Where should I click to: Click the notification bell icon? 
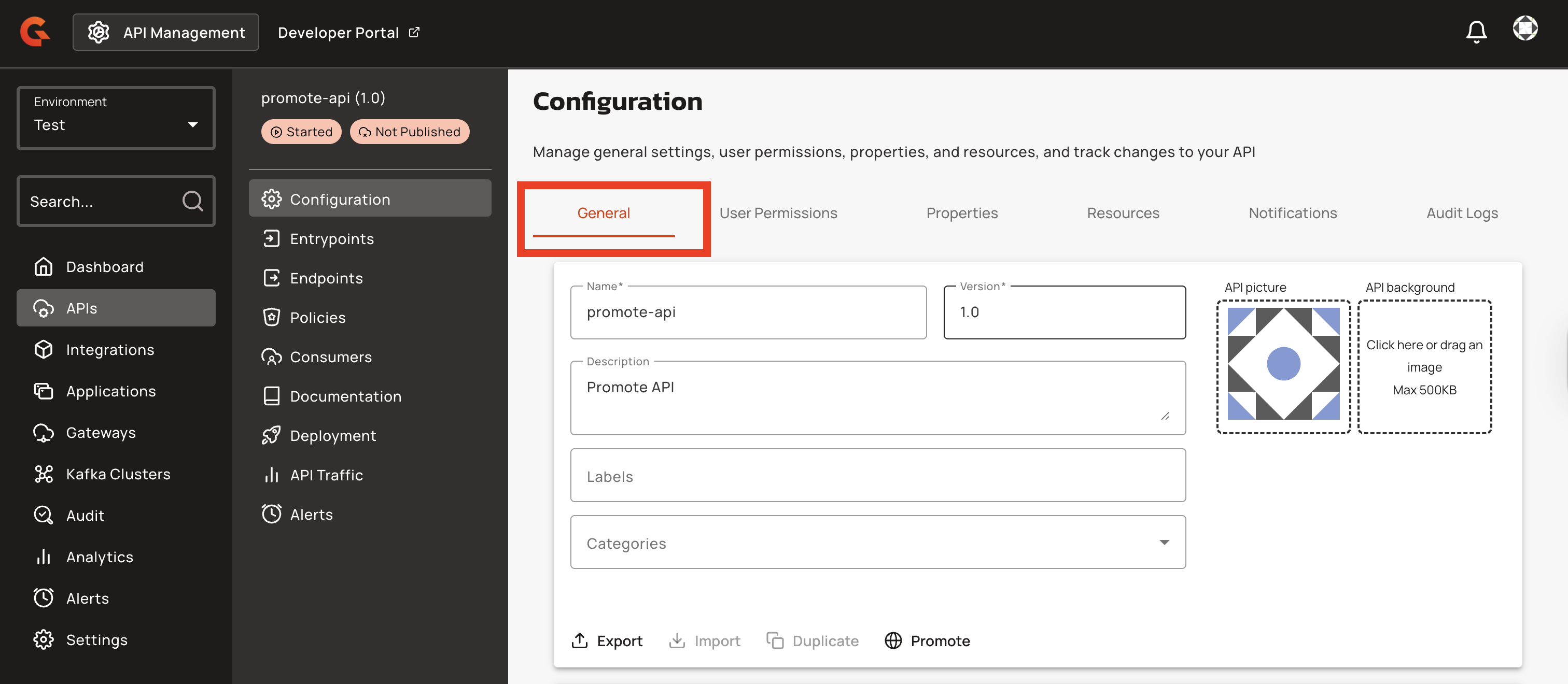pyautogui.click(x=1476, y=32)
